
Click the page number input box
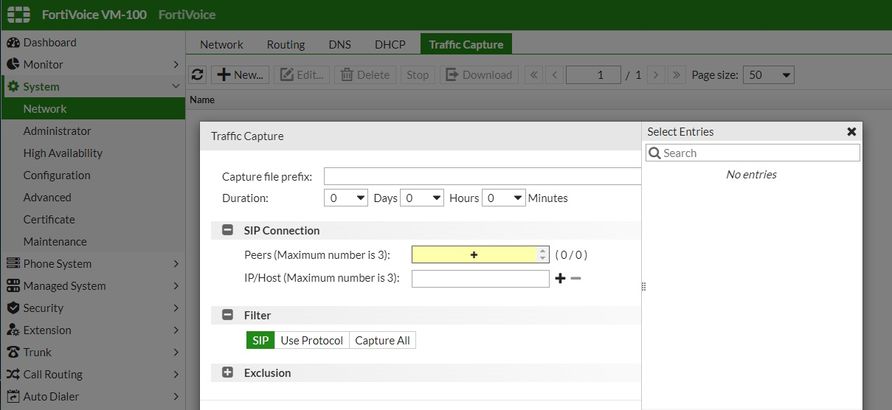pyautogui.click(x=593, y=74)
